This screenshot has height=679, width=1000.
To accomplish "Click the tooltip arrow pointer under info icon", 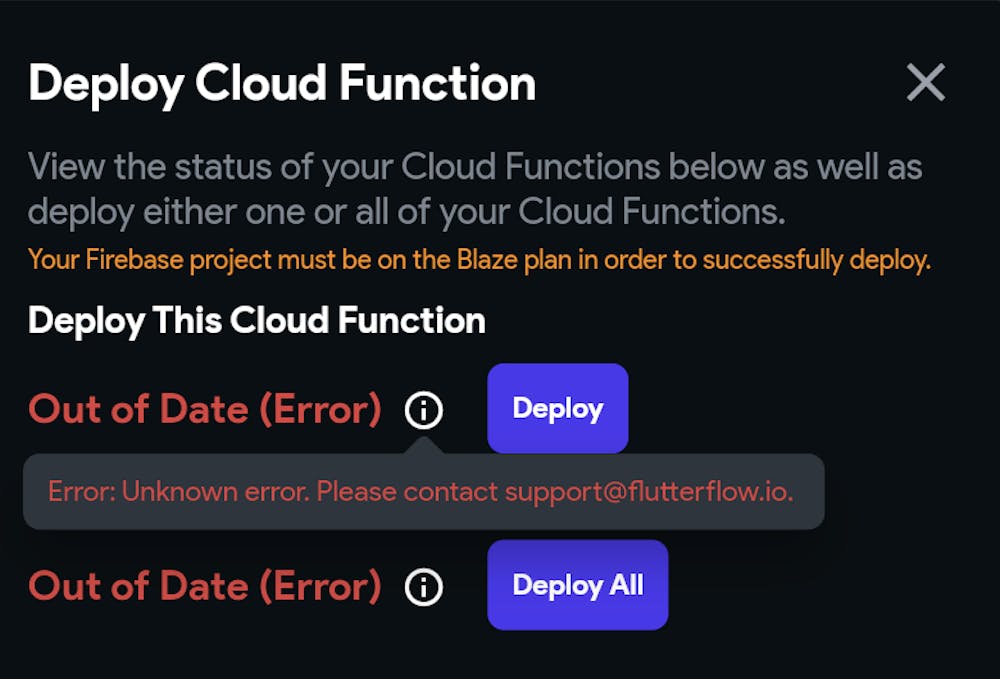I will (x=424, y=446).
